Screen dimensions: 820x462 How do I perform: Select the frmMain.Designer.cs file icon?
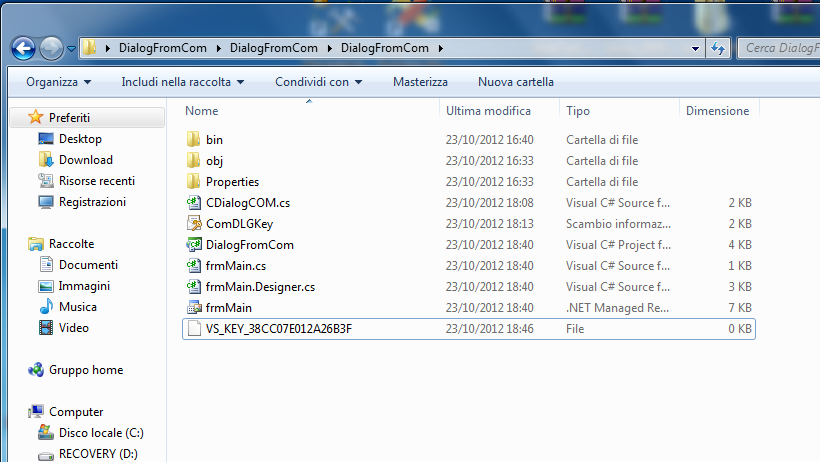194,286
